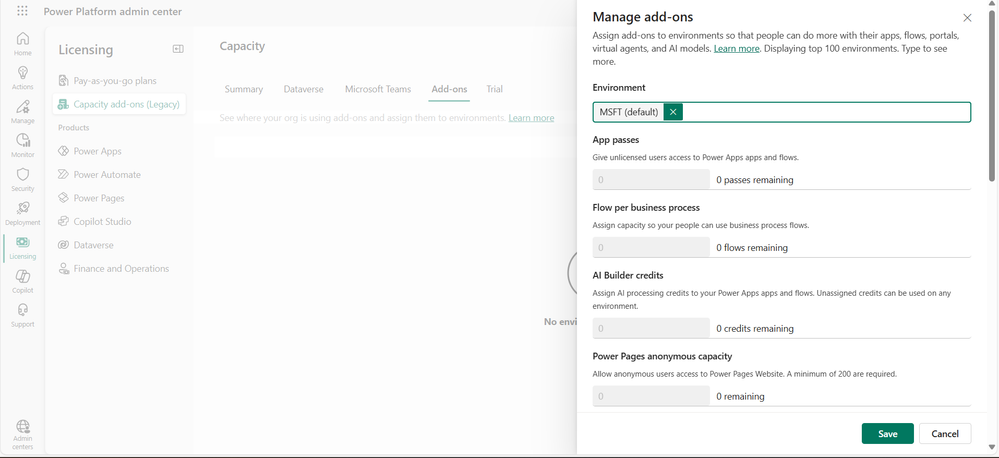Open Deployment in left rail

coord(23,213)
